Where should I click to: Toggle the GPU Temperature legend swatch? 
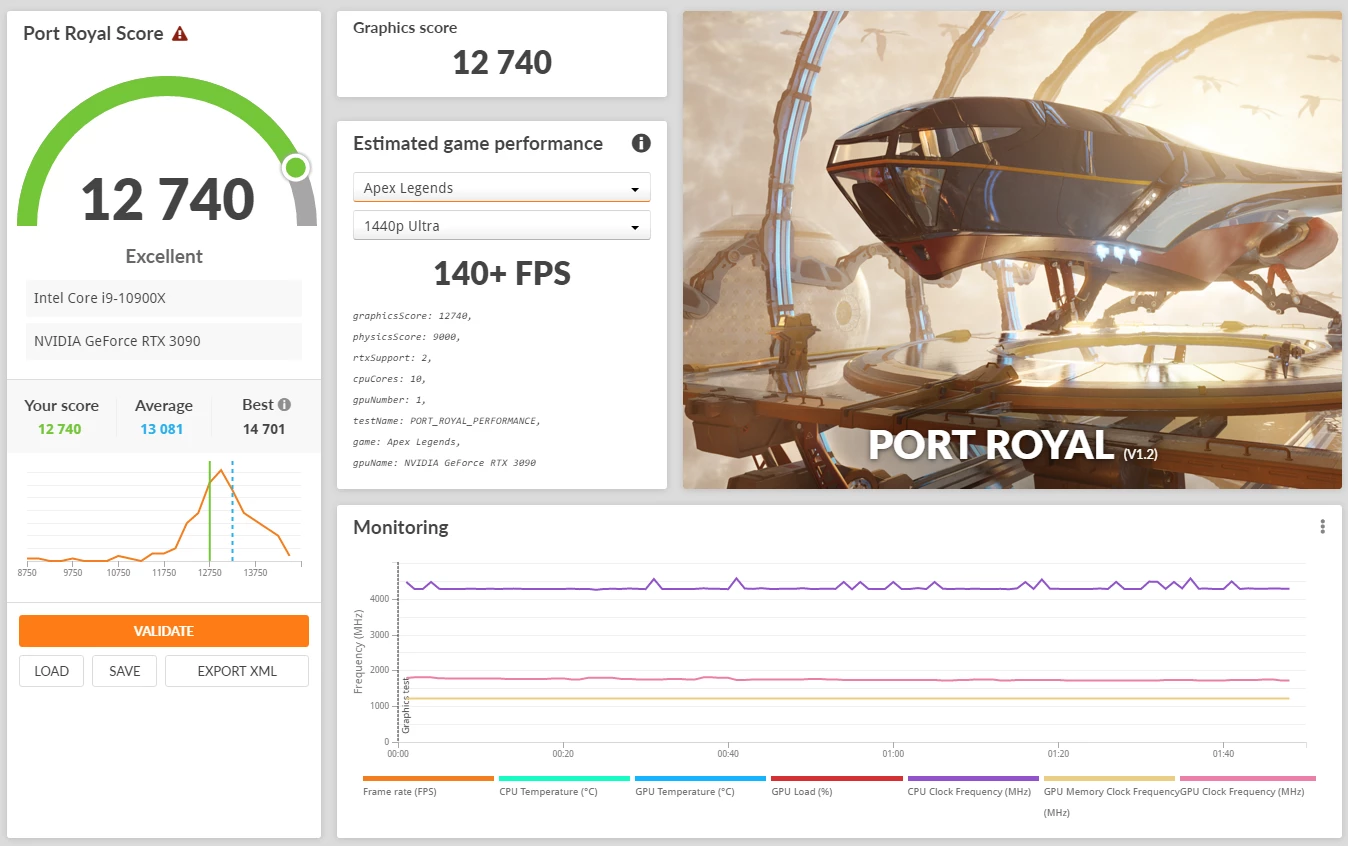click(x=700, y=778)
